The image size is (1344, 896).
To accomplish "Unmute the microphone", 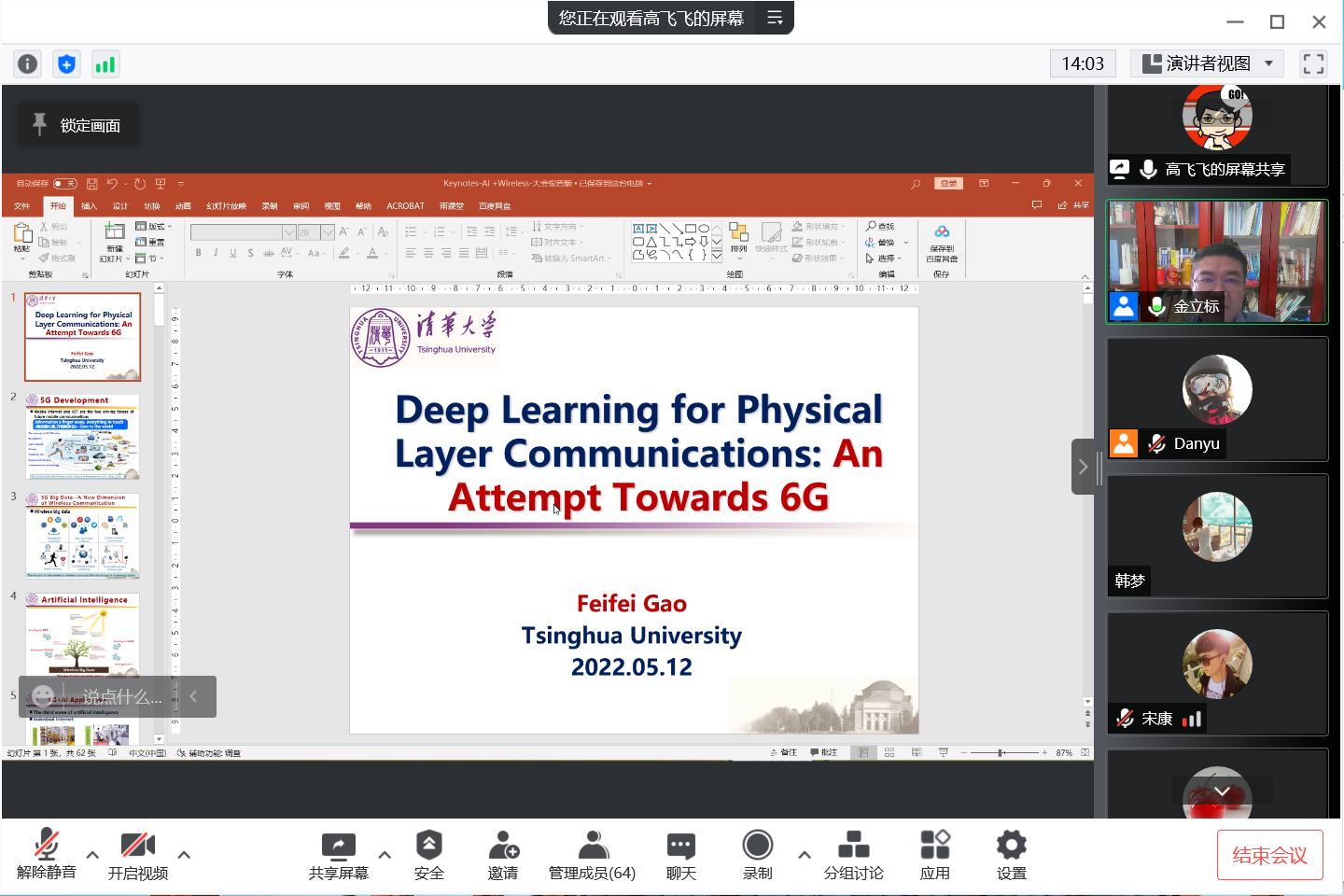I will pyautogui.click(x=46, y=855).
